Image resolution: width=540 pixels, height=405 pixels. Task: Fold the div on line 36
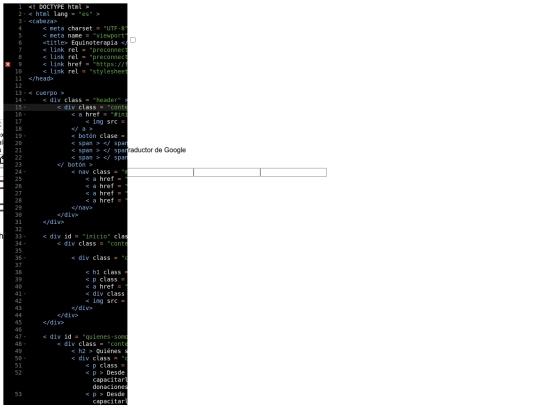(x=25, y=258)
